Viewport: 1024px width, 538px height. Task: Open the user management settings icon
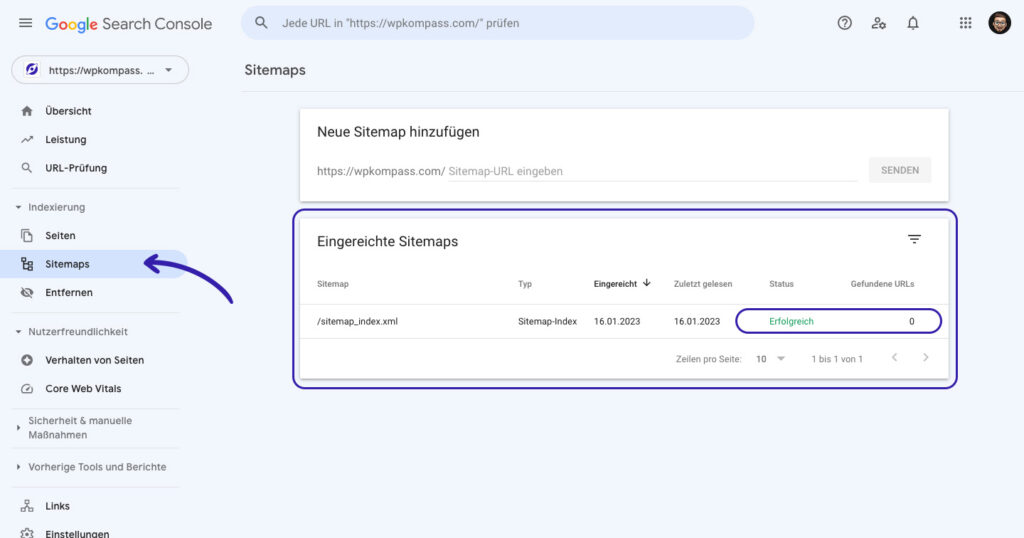[x=879, y=23]
